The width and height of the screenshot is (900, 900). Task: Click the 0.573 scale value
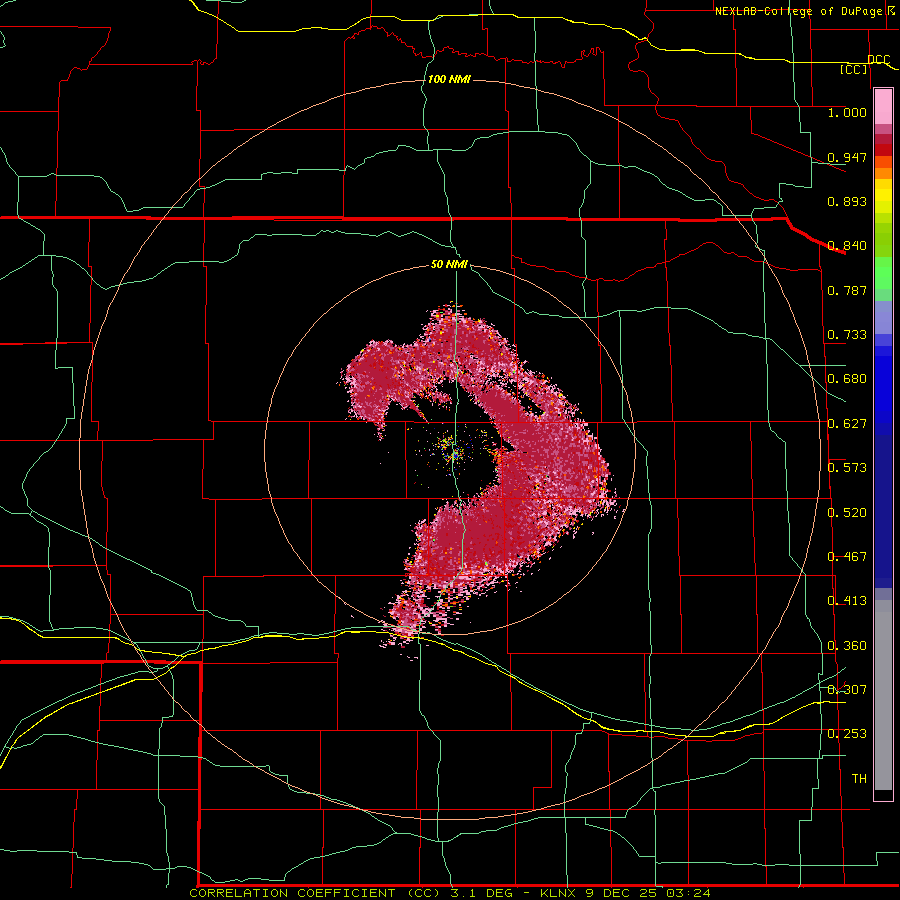[847, 468]
